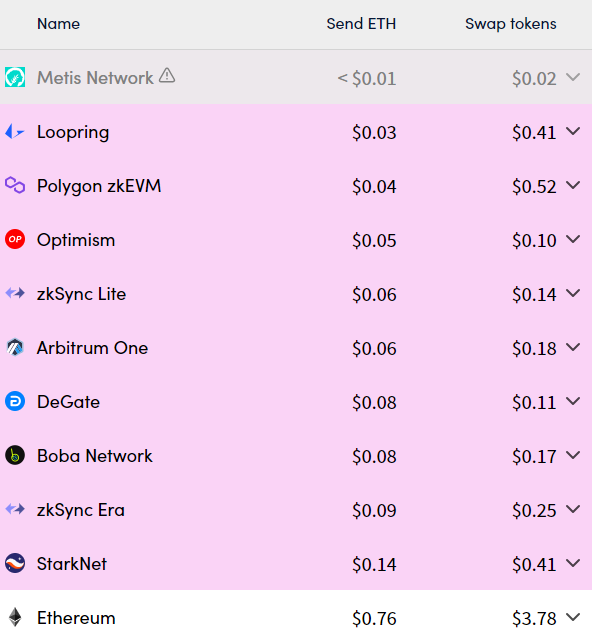Expand the Ethereum row chevron

573,617
